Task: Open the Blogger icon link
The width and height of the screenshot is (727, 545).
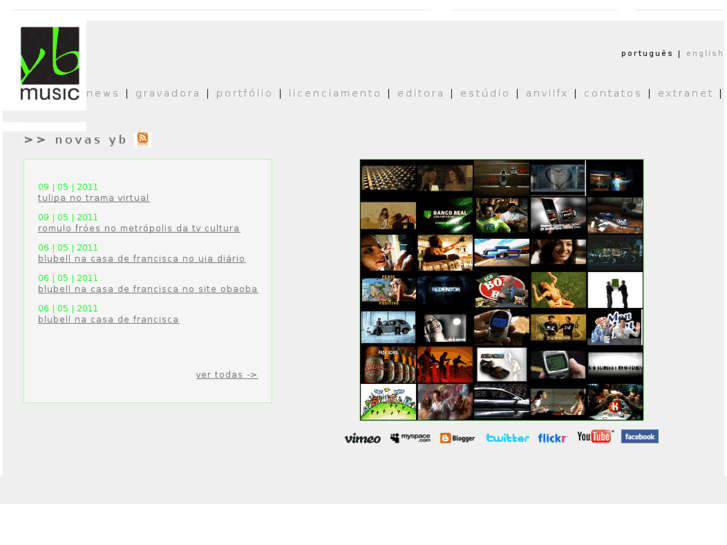Action: click(x=458, y=438)
